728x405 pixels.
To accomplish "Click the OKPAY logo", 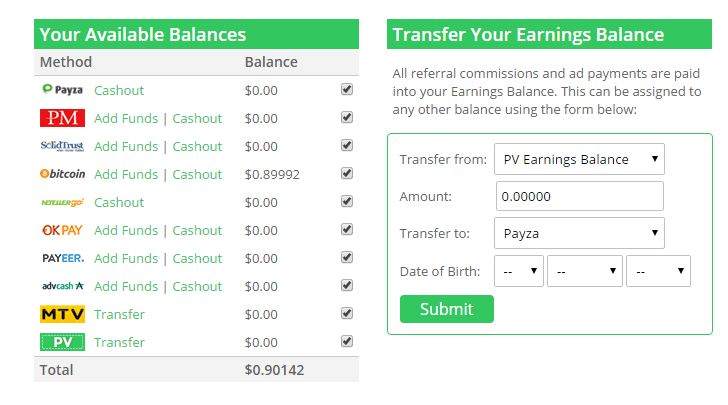I will click(62, 230).
